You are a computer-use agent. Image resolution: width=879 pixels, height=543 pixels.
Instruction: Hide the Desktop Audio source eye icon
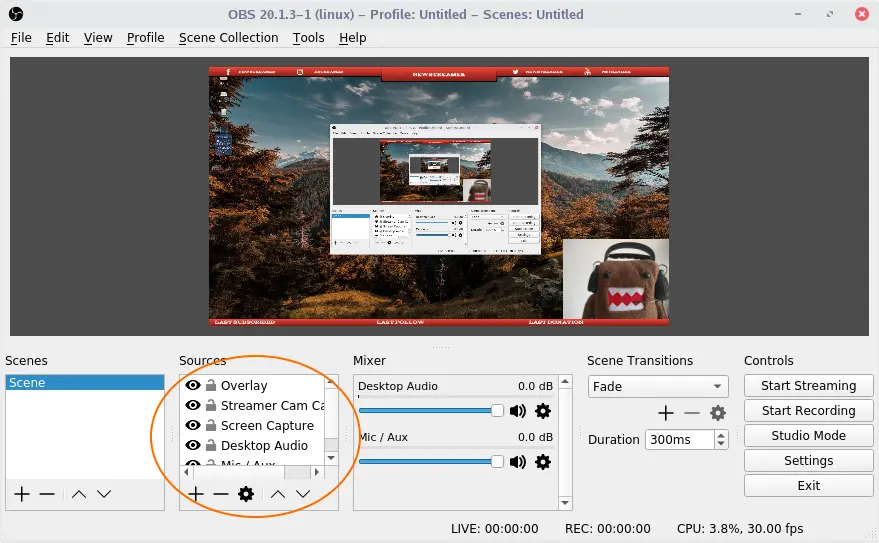(193, 445)
